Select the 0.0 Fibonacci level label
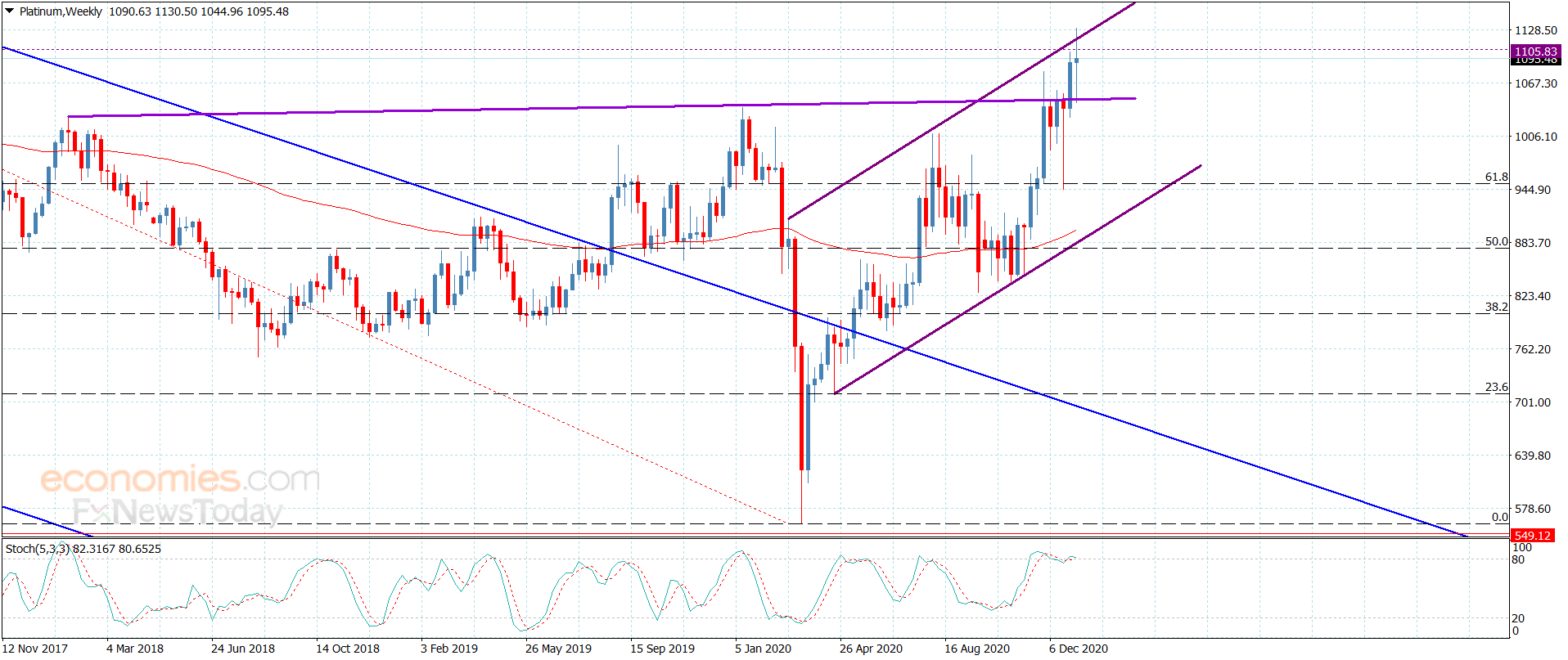This screenshot has width=1568, height=660. 1499,517
